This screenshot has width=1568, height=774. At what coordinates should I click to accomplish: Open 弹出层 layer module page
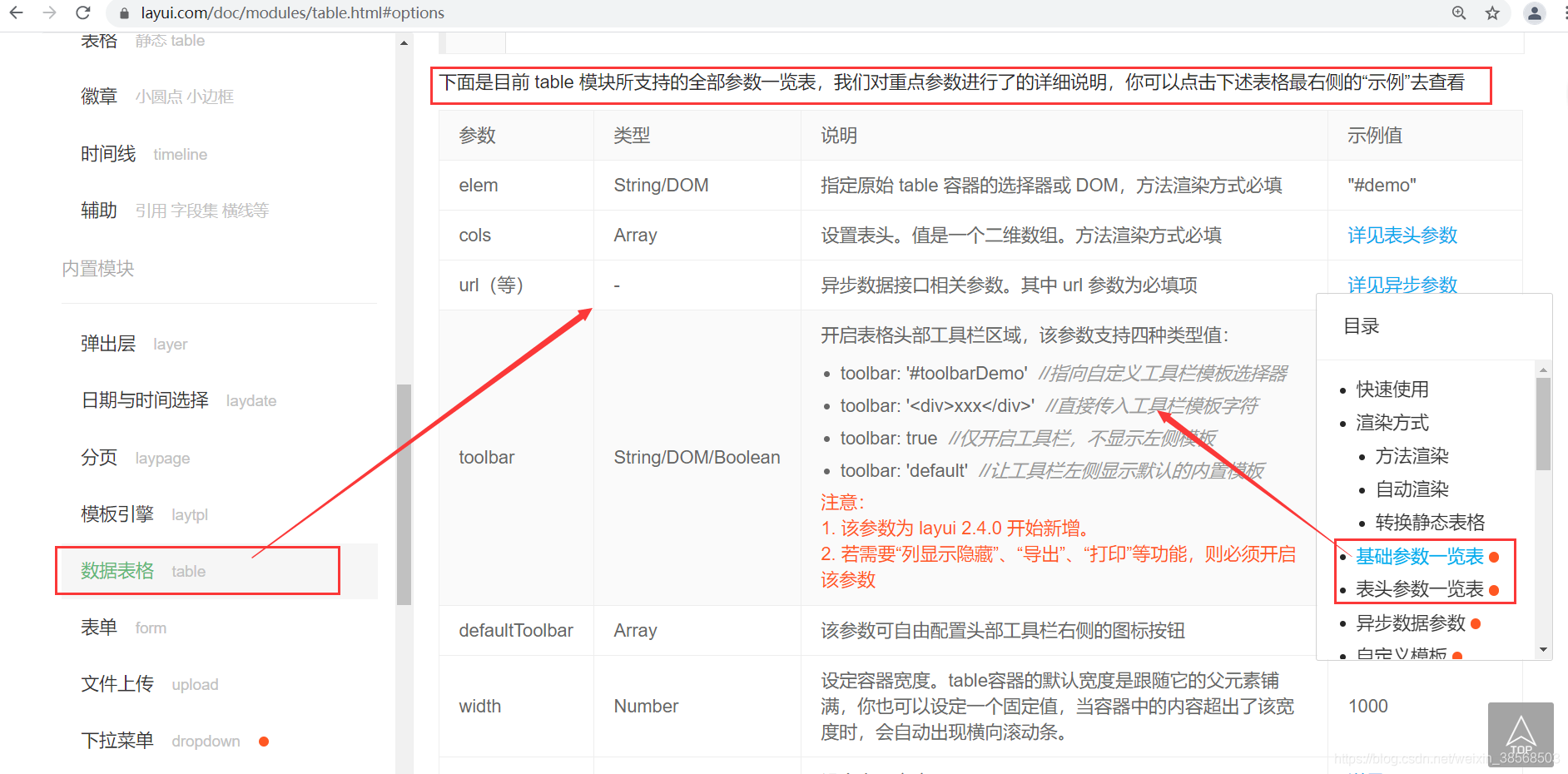[x=134, y=344]
